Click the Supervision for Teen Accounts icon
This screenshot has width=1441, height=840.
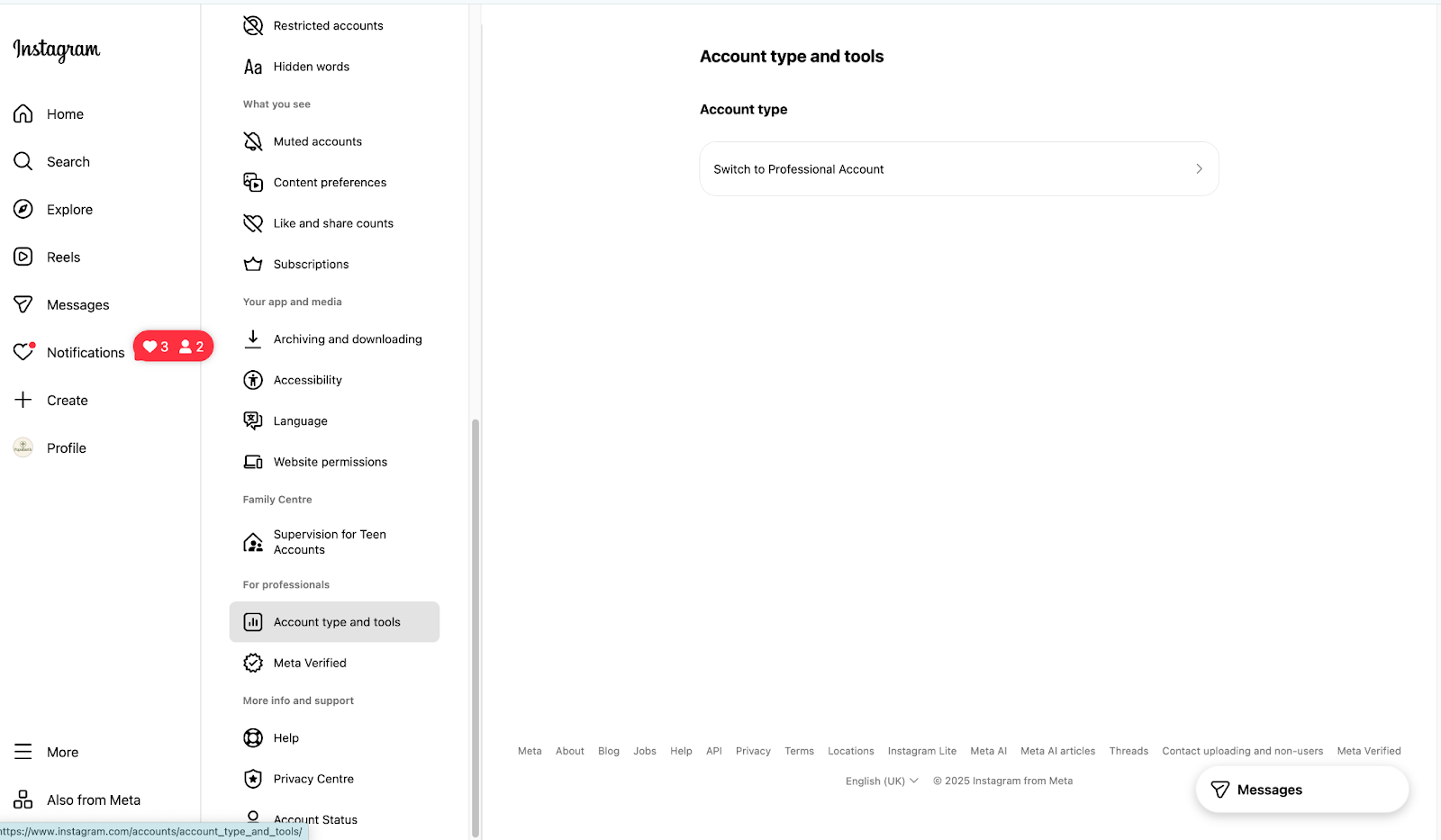coord(253,542)
